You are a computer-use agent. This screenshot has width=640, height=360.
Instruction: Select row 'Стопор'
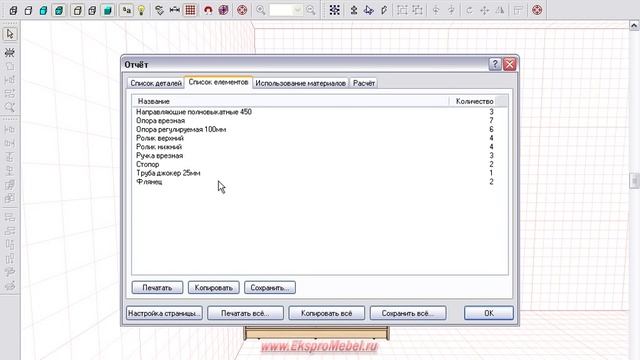320,164
